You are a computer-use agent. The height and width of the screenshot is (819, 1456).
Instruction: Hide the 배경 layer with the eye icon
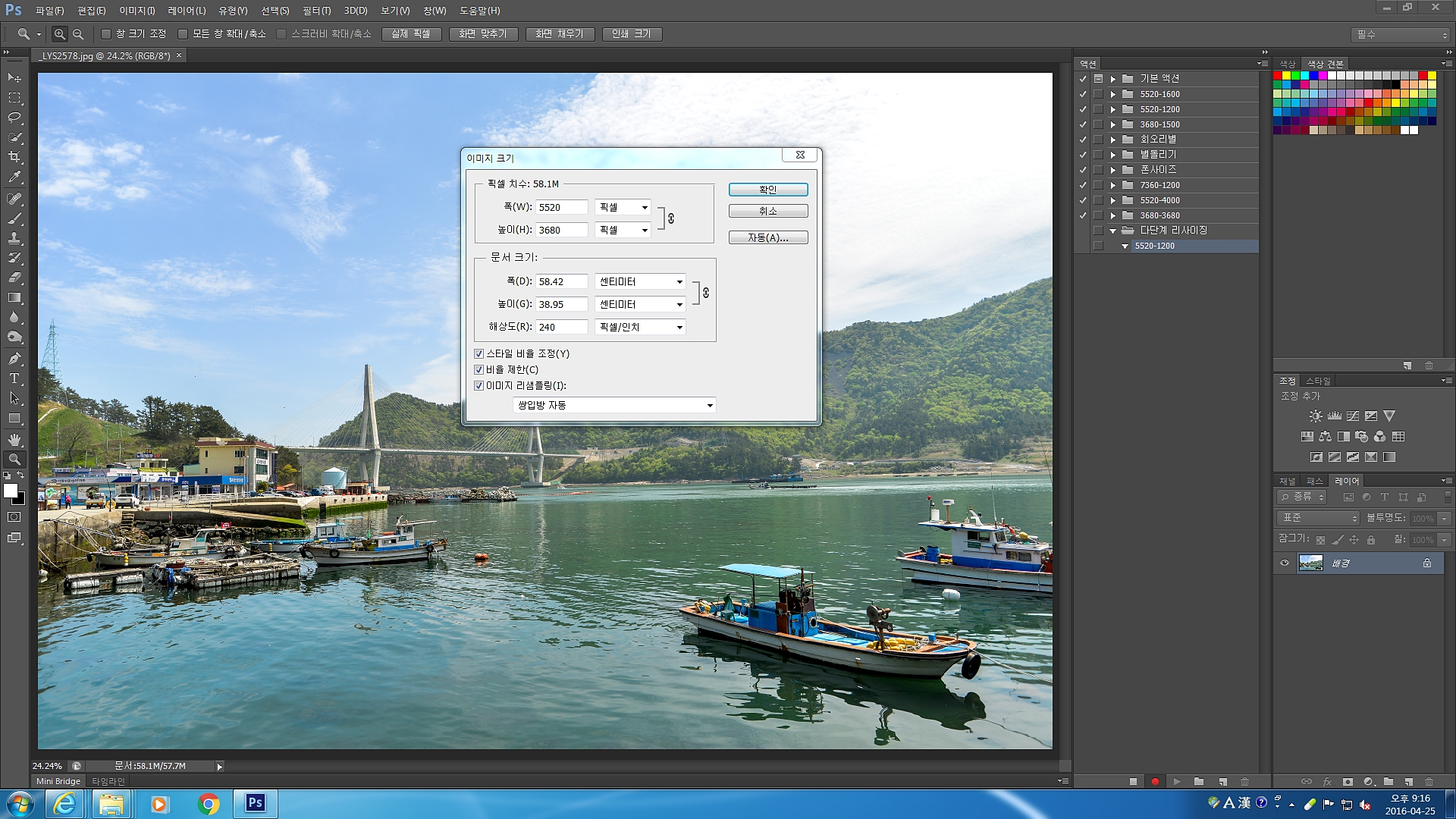pos(1285,563)
